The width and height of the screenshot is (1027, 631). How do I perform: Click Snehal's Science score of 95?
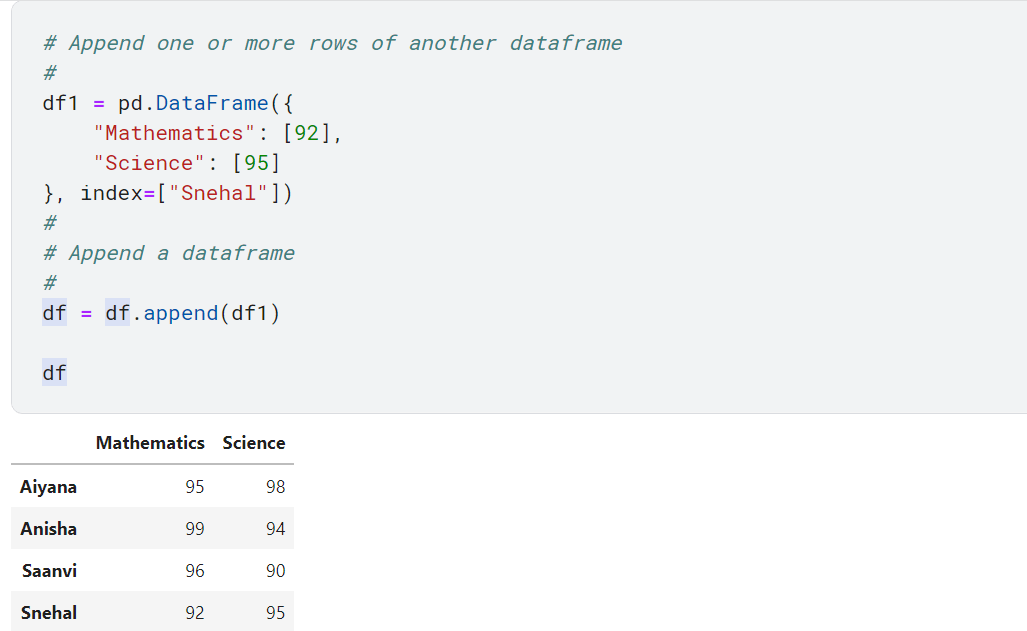(x=274, y=613)
